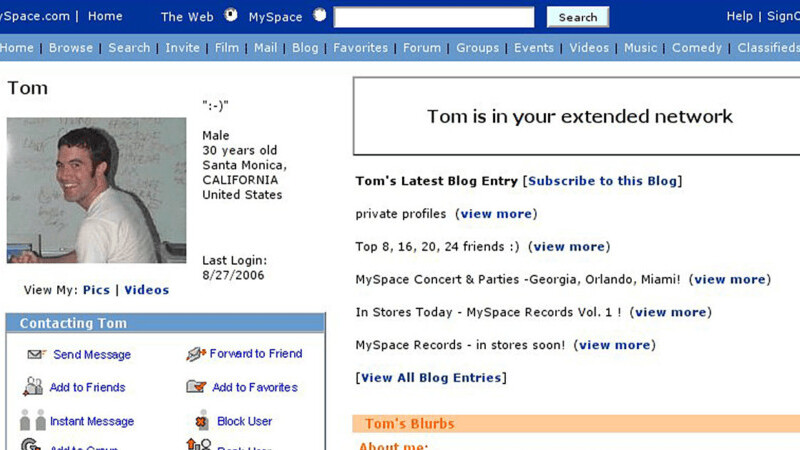Open the Groups navigation item

(478, 48)
